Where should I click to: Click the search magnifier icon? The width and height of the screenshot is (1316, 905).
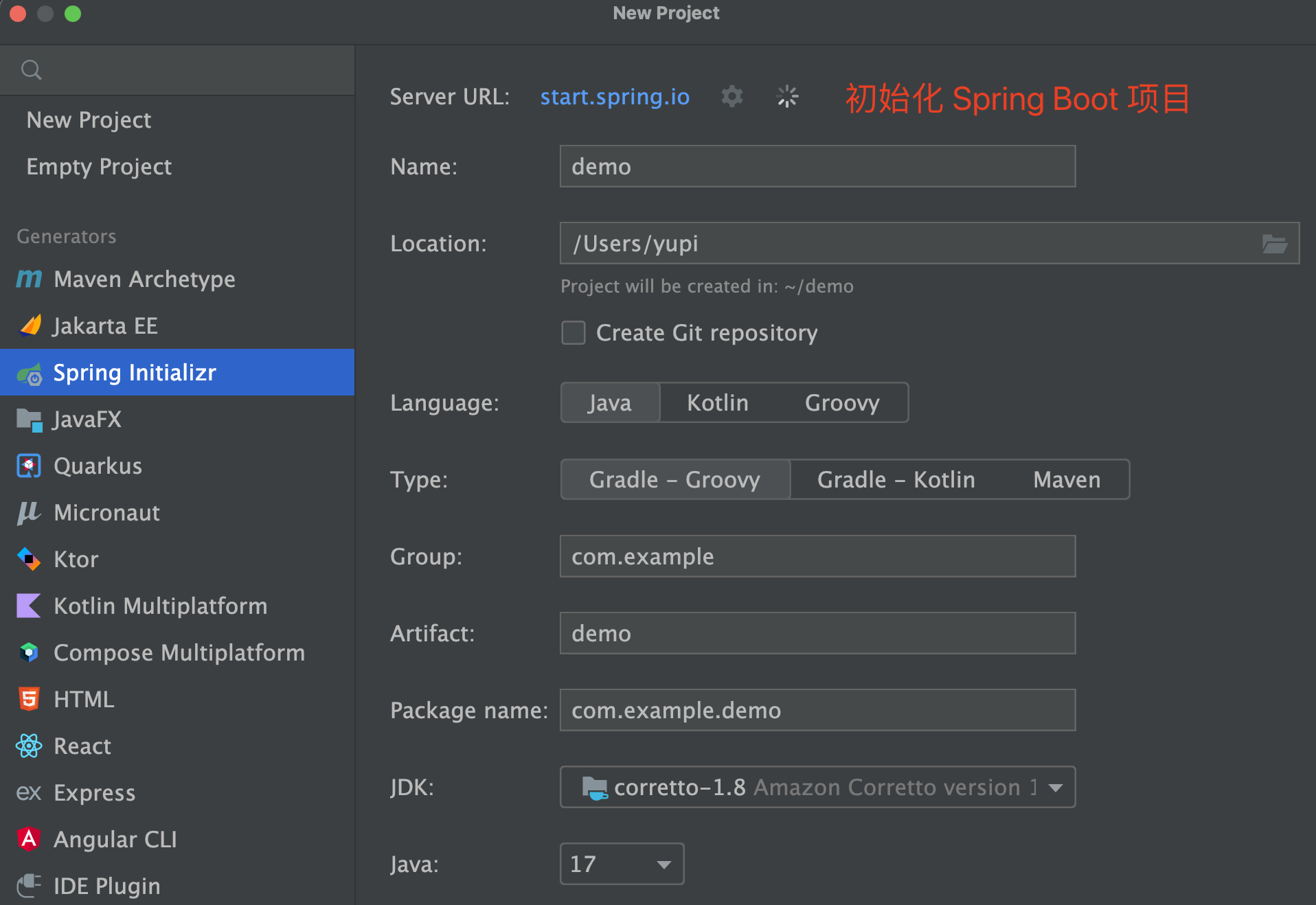31,70
